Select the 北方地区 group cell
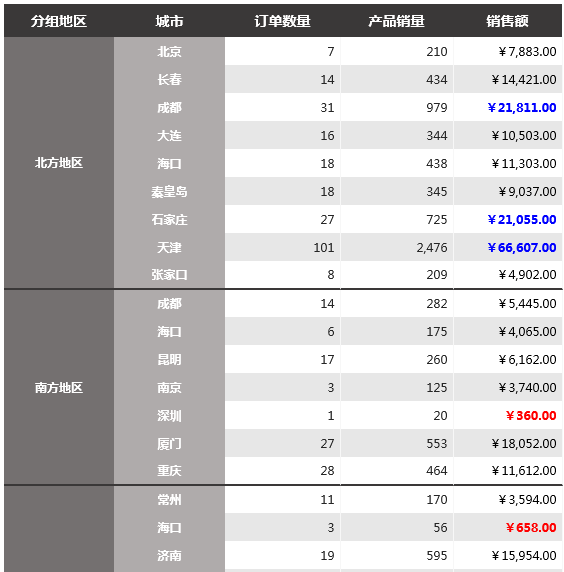Viewport: 564px width, 572px height. click(x=59, y=163)
